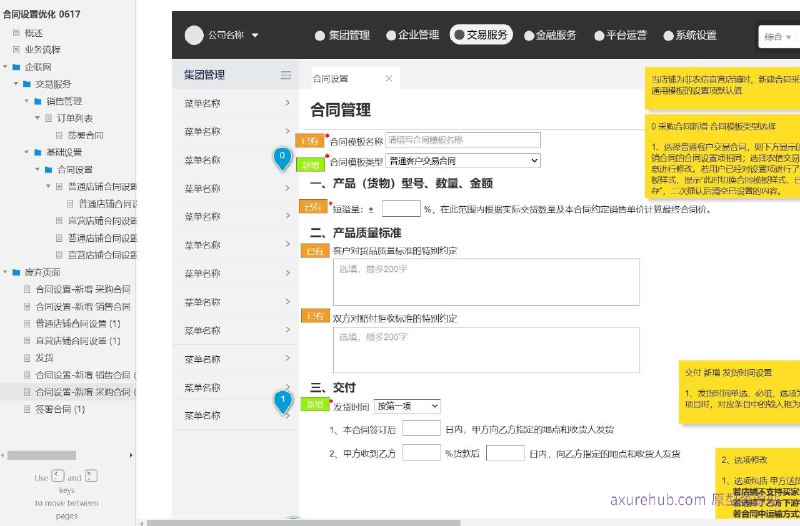Click the page icon beside 概述
Screen dimensions: 800x526
[16, 33]
